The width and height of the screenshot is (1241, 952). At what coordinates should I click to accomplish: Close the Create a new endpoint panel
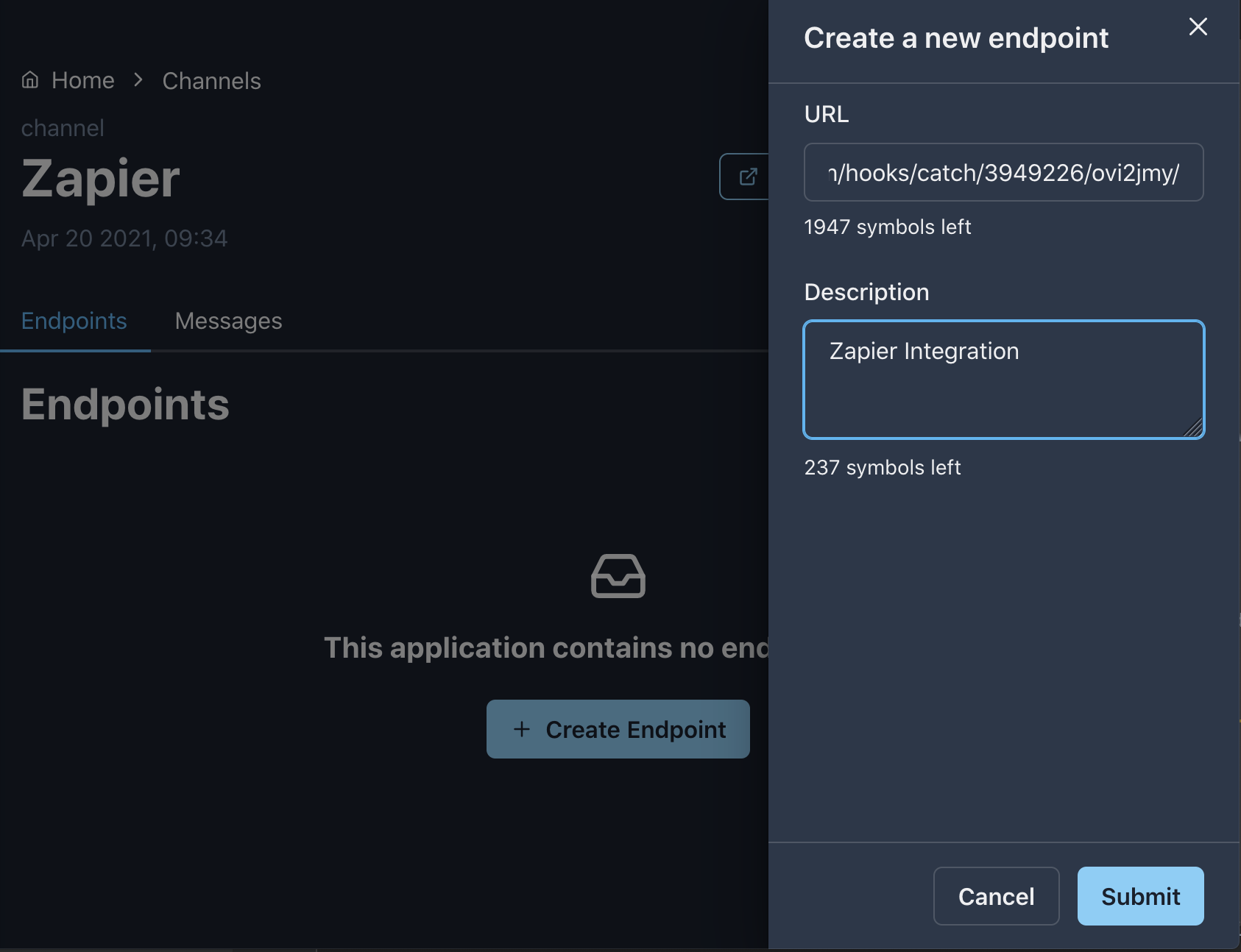(x=1198, y=27)
